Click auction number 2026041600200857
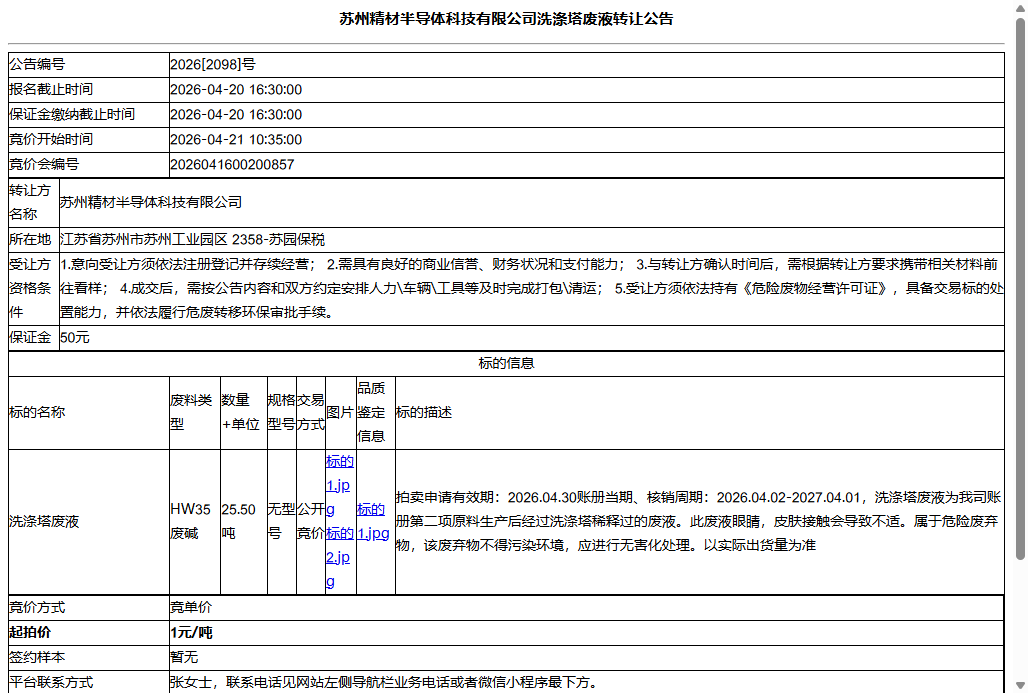 pos(232,165)
